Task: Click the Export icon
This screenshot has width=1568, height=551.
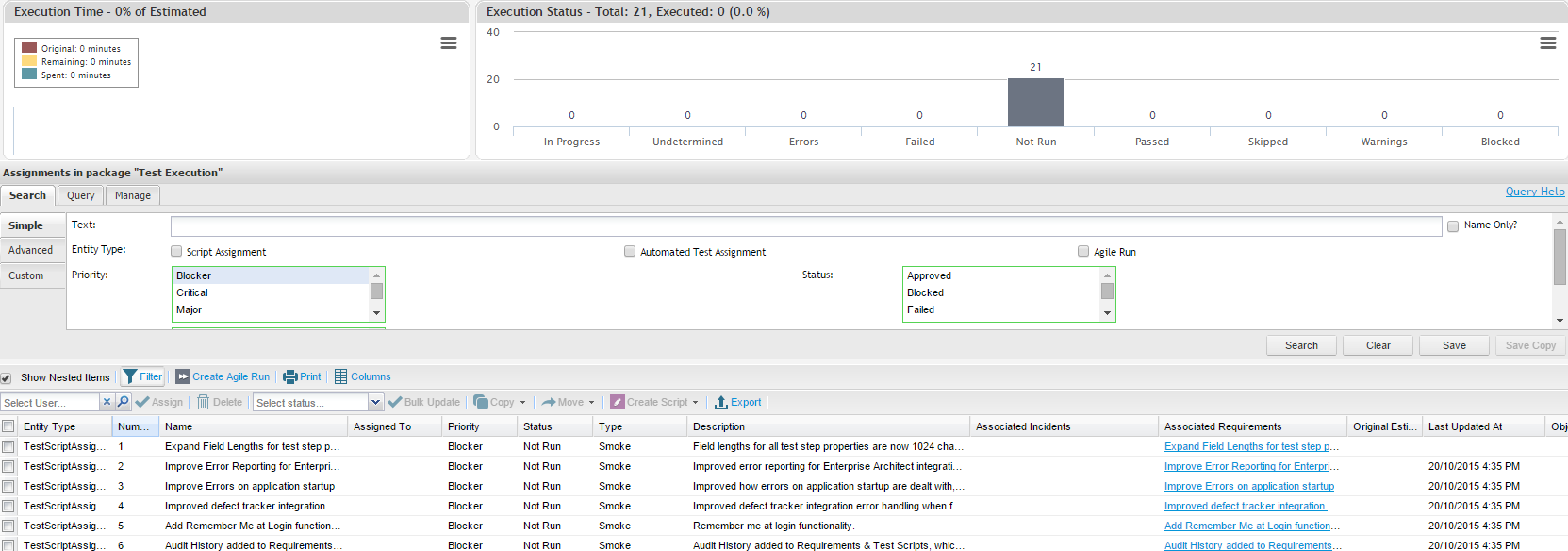Action: point(721,402)
